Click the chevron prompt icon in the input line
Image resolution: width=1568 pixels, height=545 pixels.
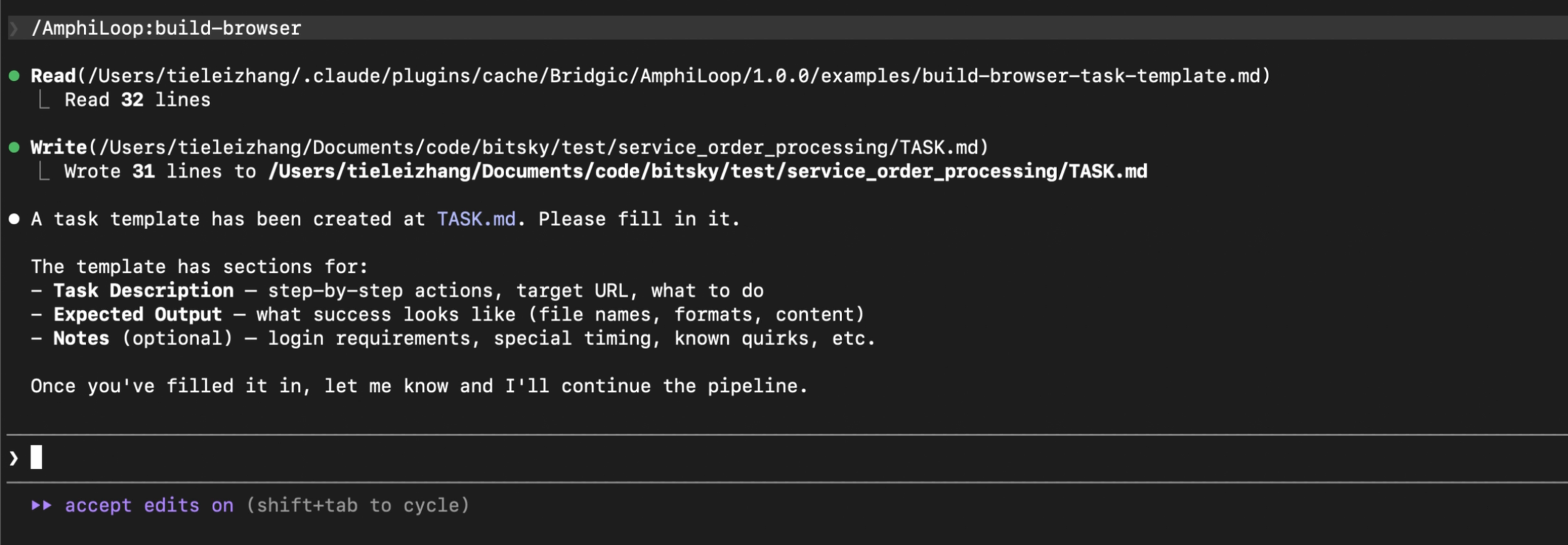pos(14,458)
